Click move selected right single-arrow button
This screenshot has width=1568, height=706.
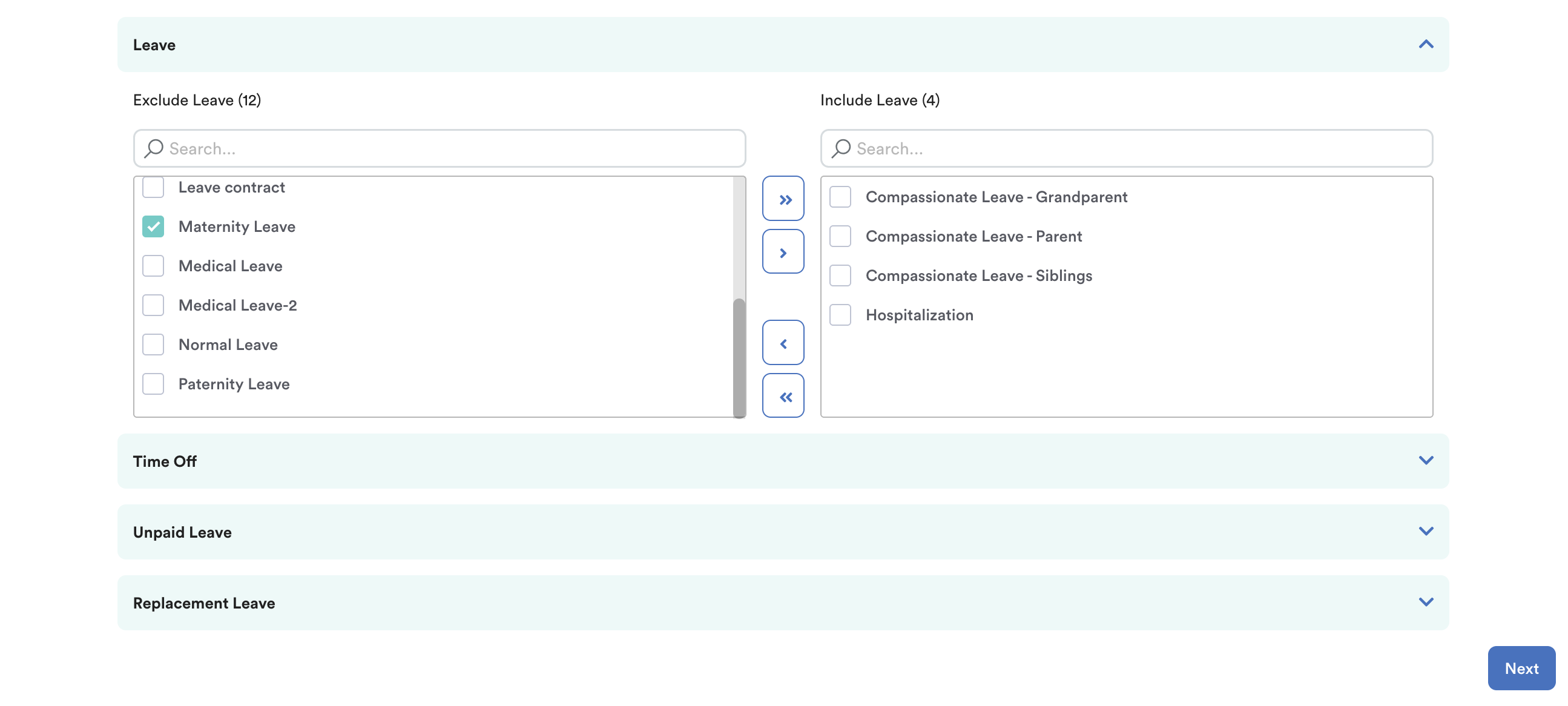[783, 252]
